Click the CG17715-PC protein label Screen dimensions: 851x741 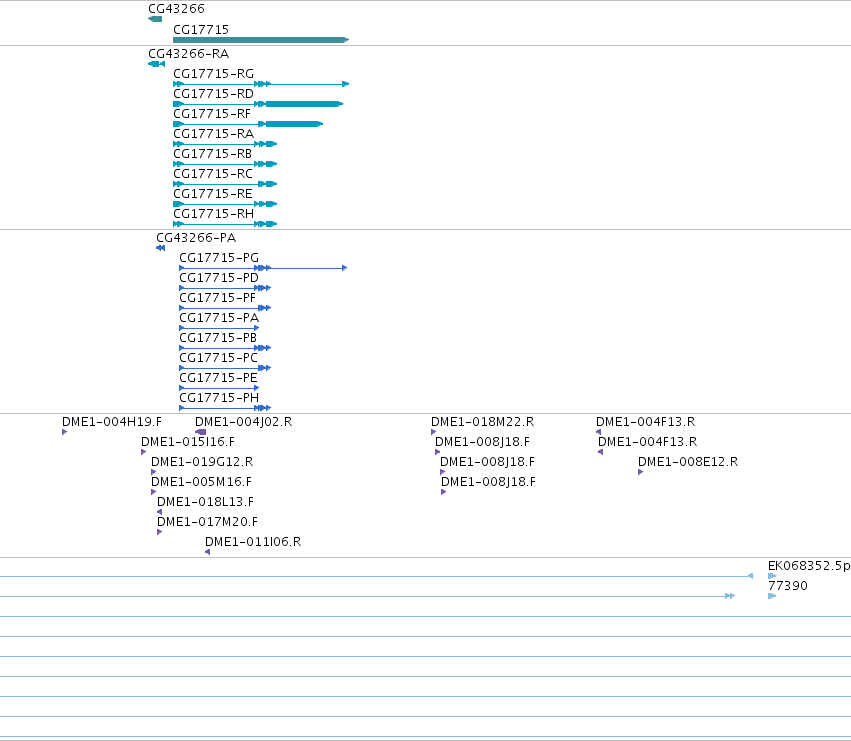218,358
